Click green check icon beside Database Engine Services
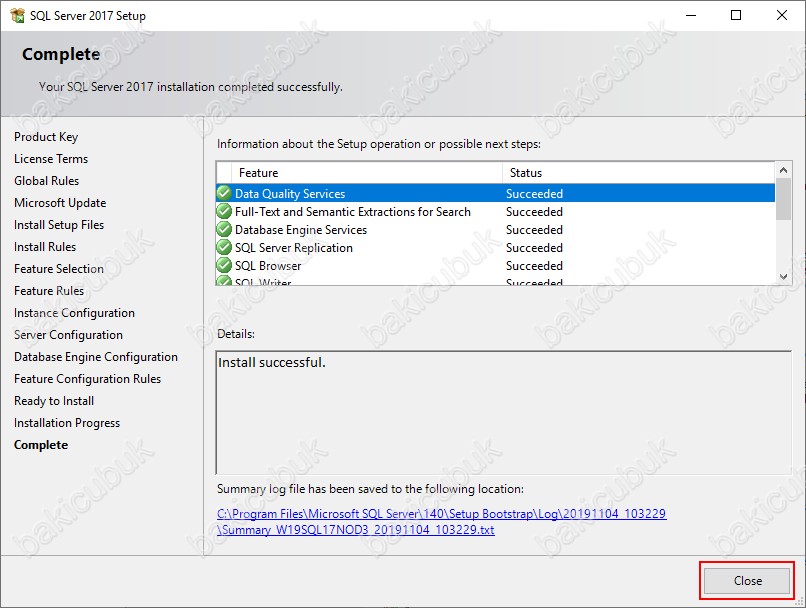 (x=224, y=229)
